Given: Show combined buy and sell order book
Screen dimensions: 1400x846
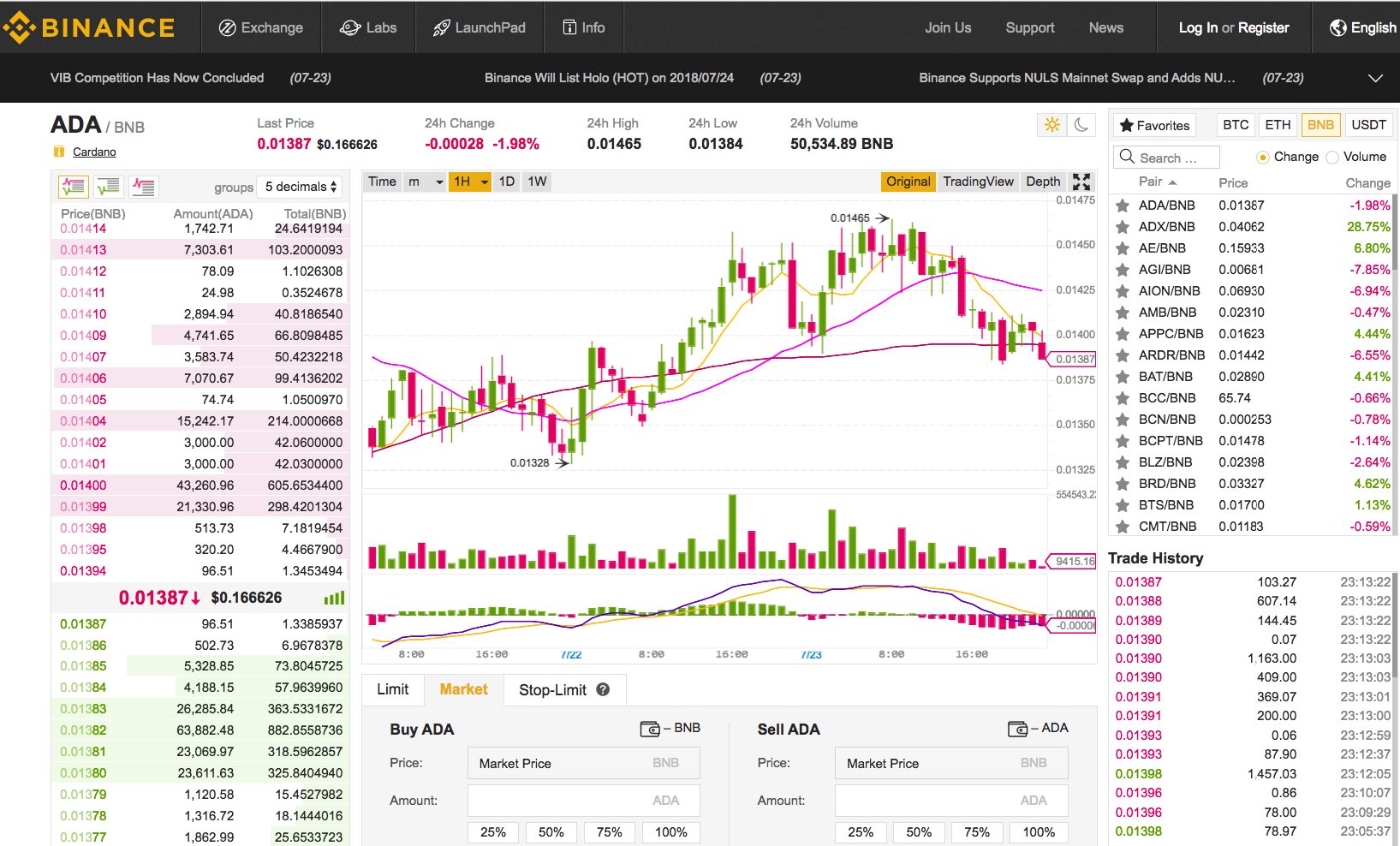Looking at the screenshot, I should coord(74,186).
